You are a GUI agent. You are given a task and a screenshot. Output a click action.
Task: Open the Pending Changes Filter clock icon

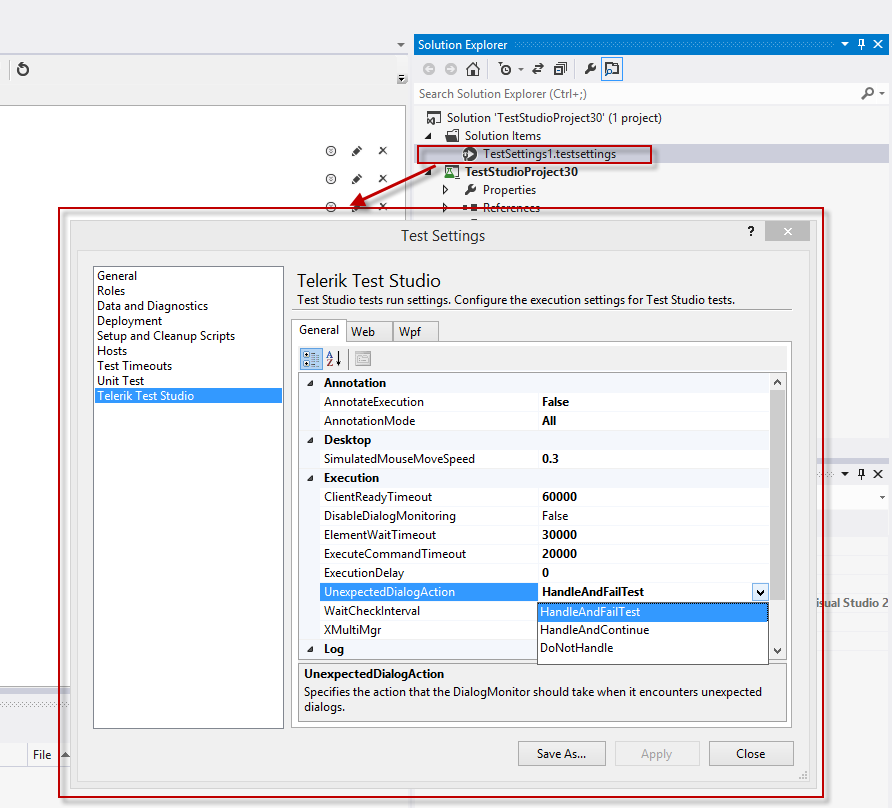505,69
